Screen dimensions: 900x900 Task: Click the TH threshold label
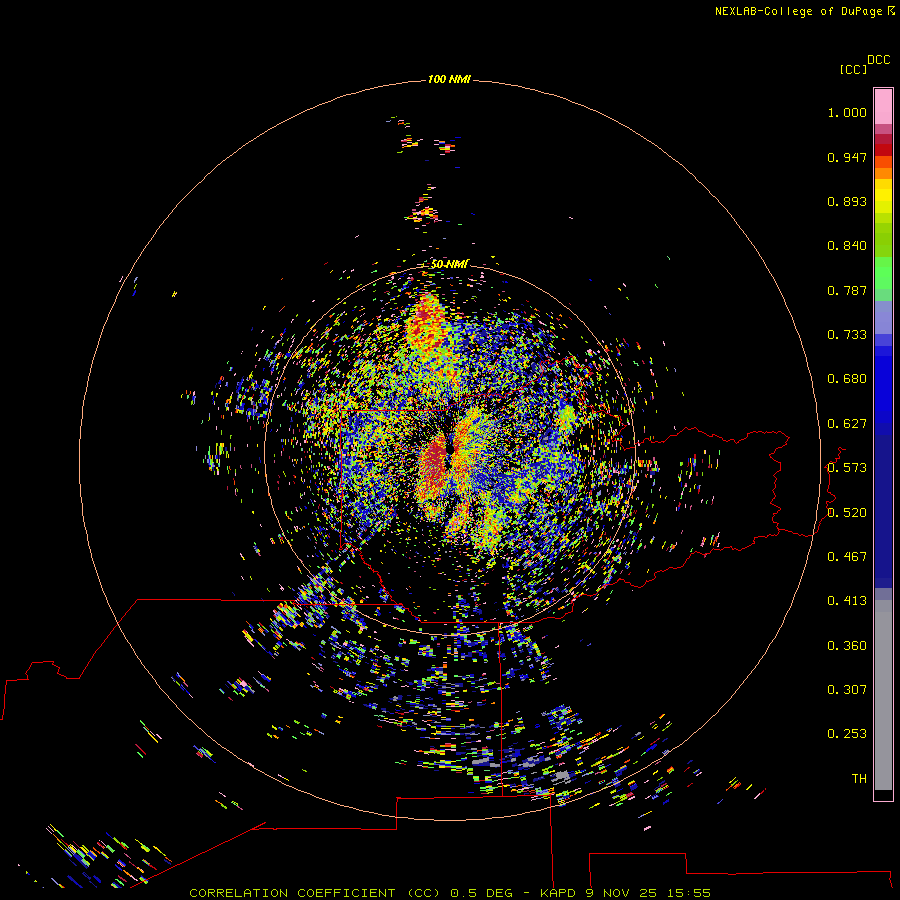[859, 779]
